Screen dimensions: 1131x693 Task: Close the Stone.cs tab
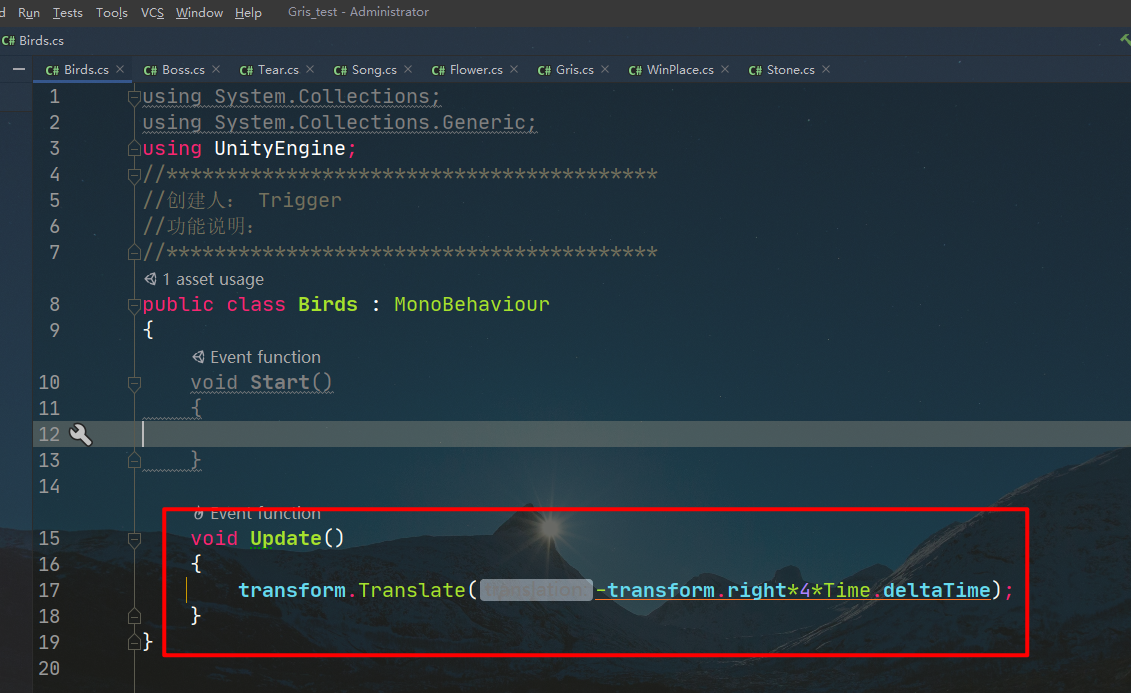point(825,69)
